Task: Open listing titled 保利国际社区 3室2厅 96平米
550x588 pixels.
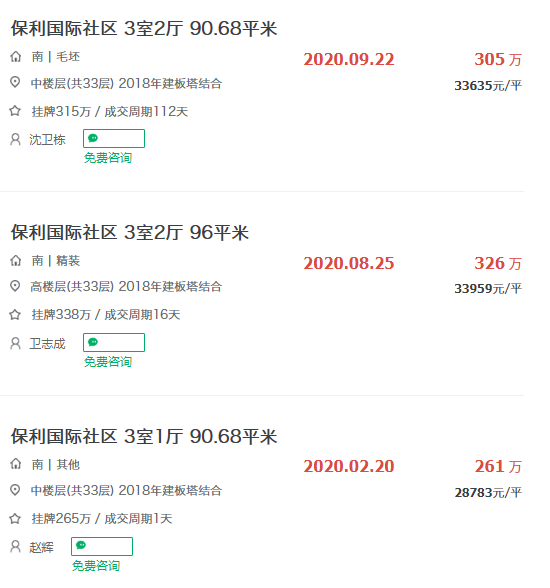Action: (x=130, y=232)
